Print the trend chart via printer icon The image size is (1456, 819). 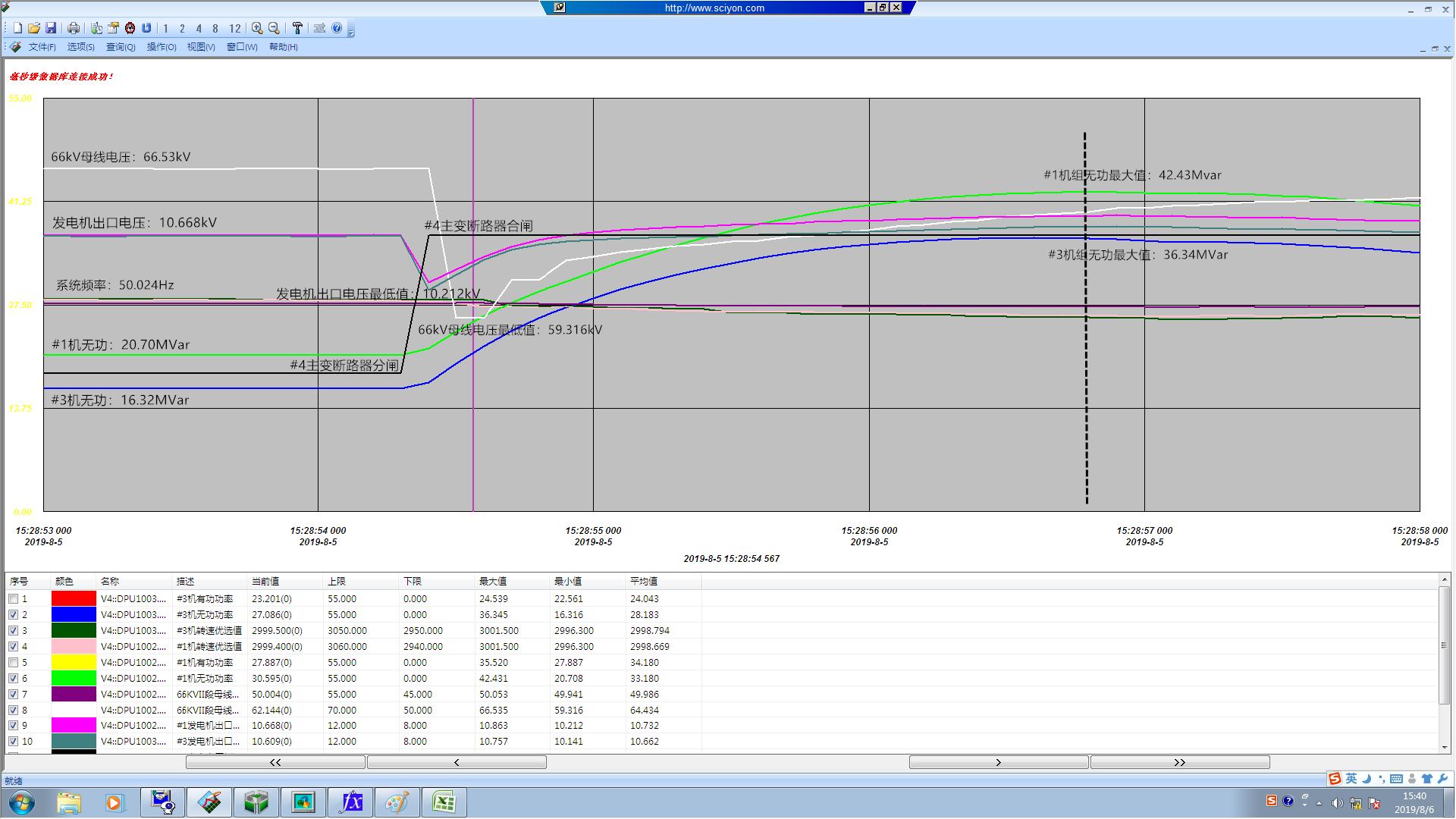(74, 28)
